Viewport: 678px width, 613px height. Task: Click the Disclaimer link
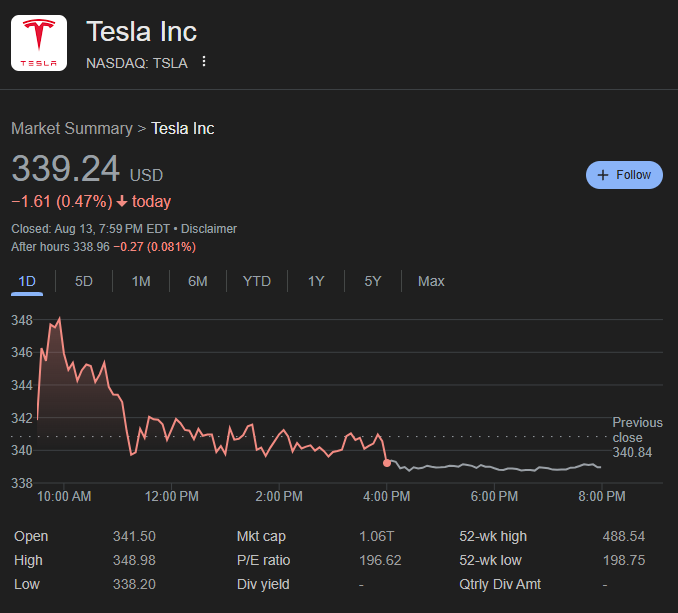(209, 229)
